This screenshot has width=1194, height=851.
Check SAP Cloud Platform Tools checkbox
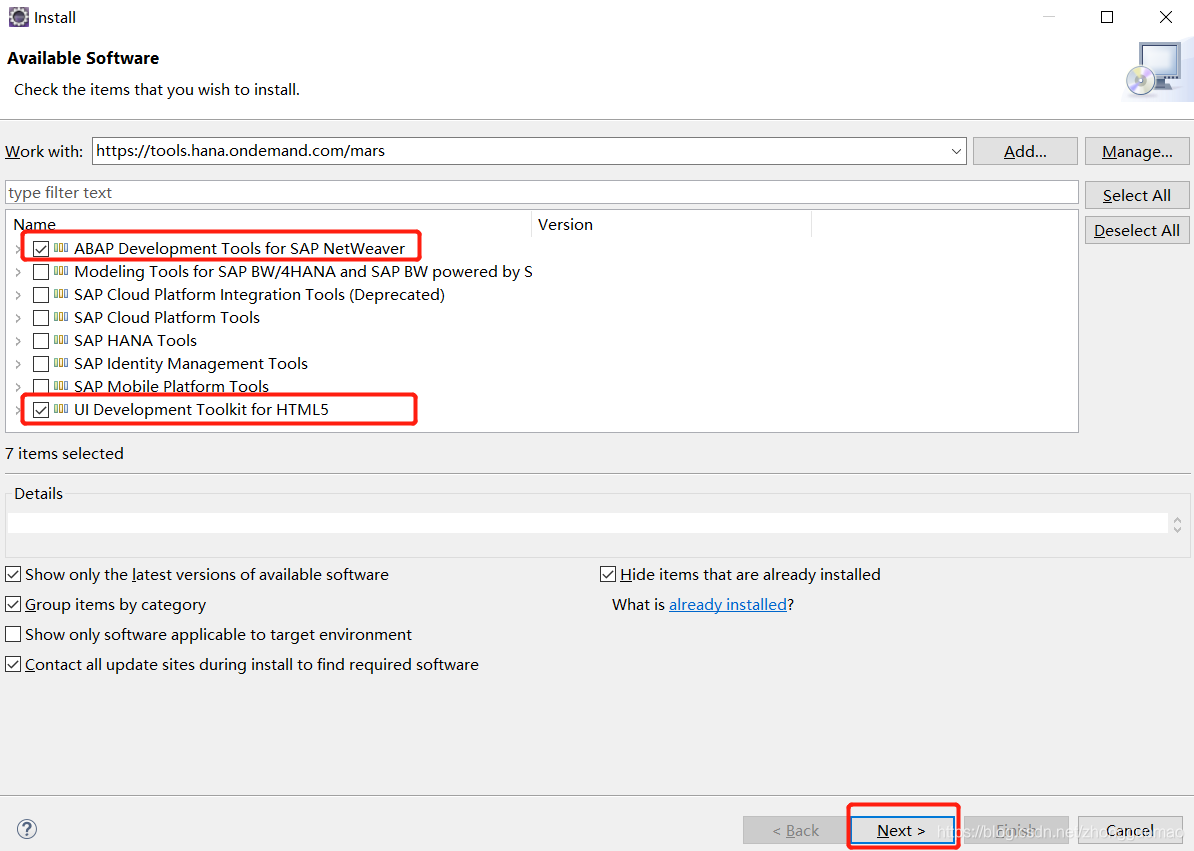click(x=41, y=317)
